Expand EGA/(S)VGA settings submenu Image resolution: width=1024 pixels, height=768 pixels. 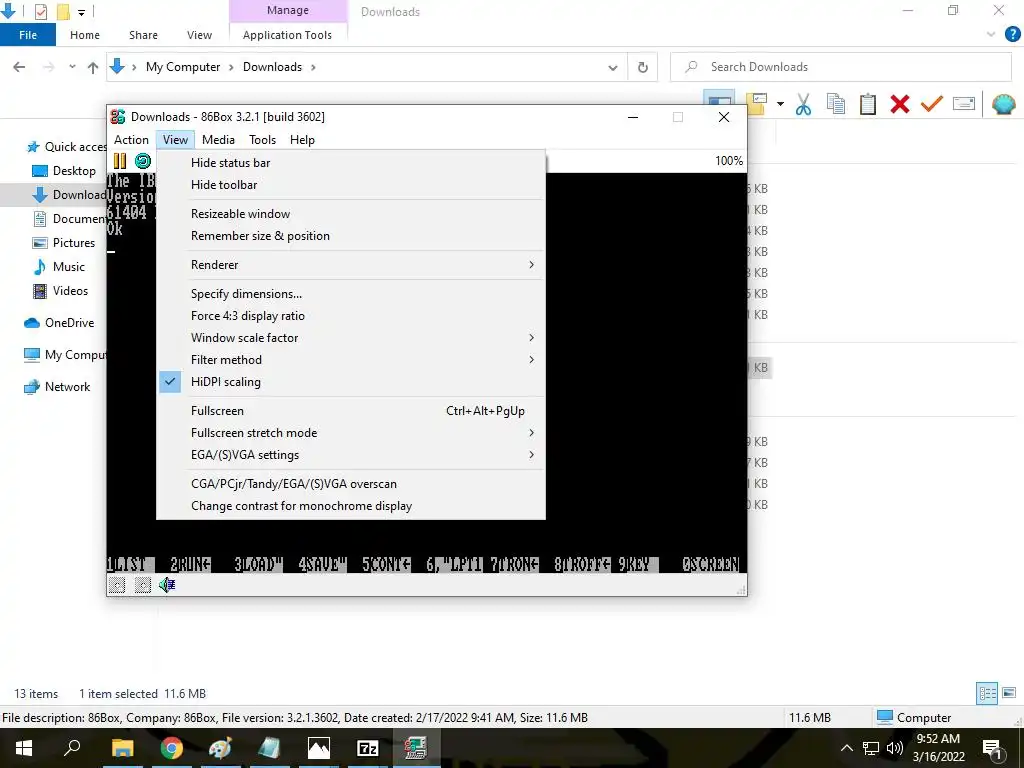[351, 455]
